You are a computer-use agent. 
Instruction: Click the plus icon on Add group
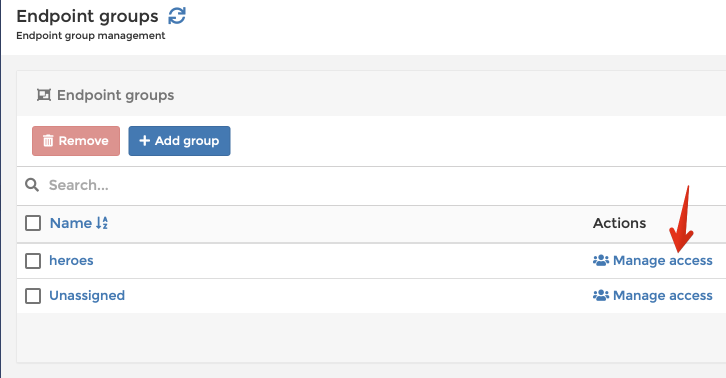pyautogui.click(x=144, y=140)
